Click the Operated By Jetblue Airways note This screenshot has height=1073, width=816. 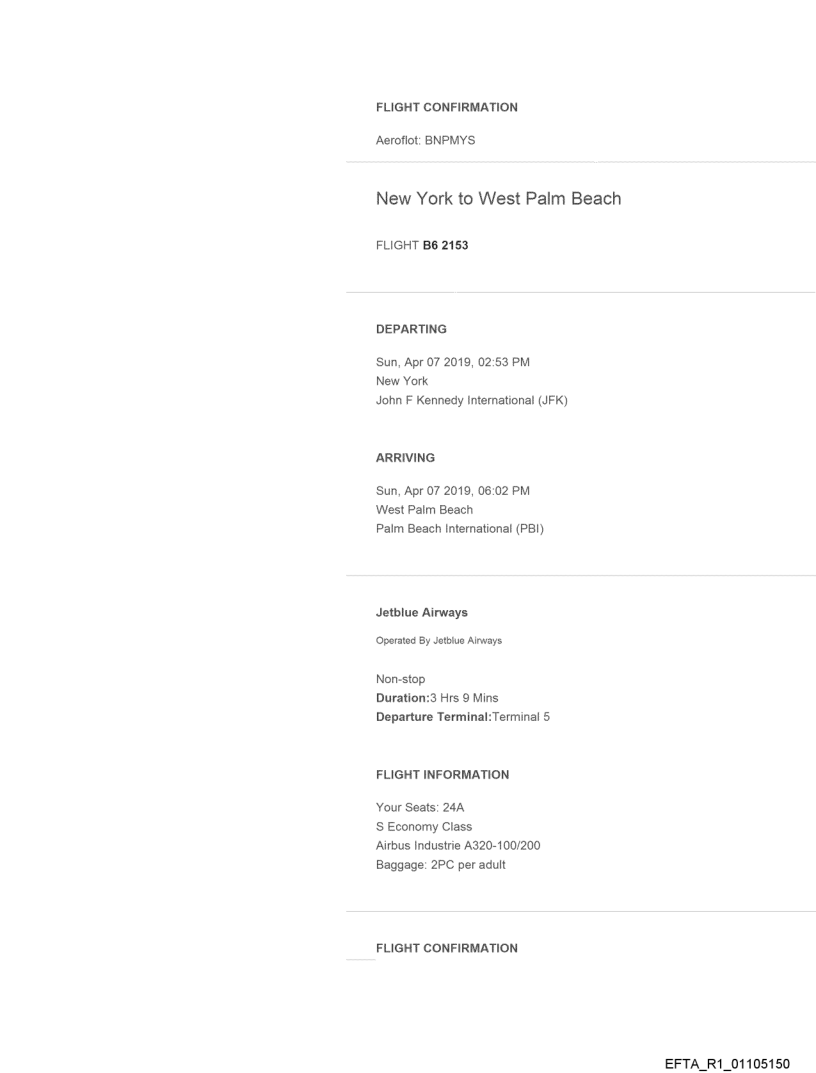point(439,641)
